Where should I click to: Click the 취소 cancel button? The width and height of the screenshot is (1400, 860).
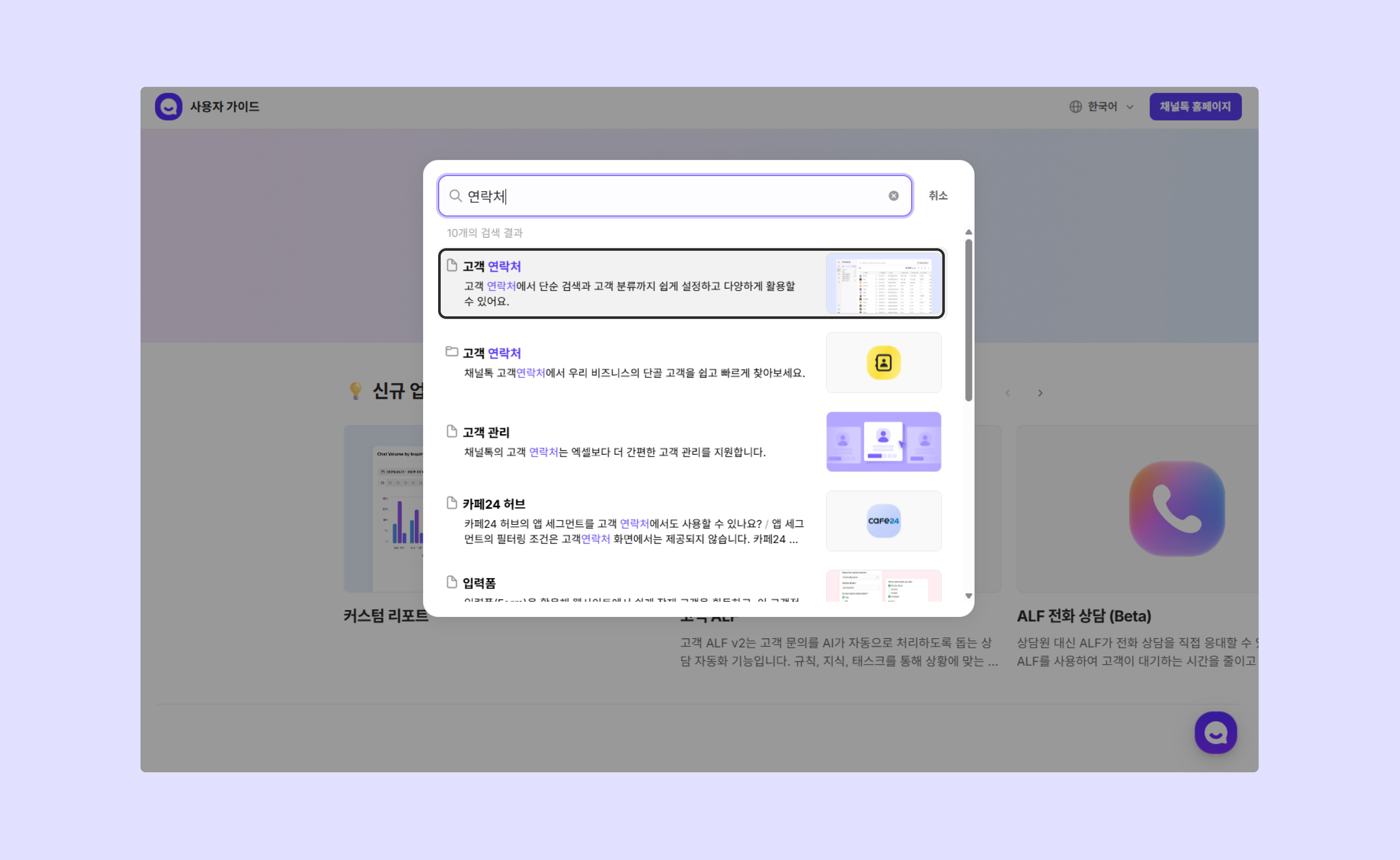pyautogui.click(x=938, y=196)
